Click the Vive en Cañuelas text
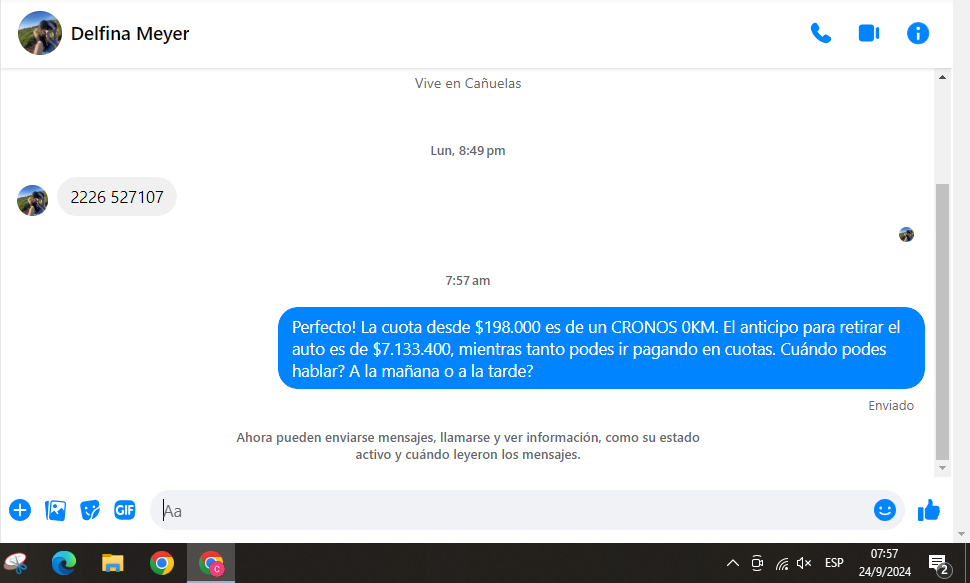 pos(468,84)
